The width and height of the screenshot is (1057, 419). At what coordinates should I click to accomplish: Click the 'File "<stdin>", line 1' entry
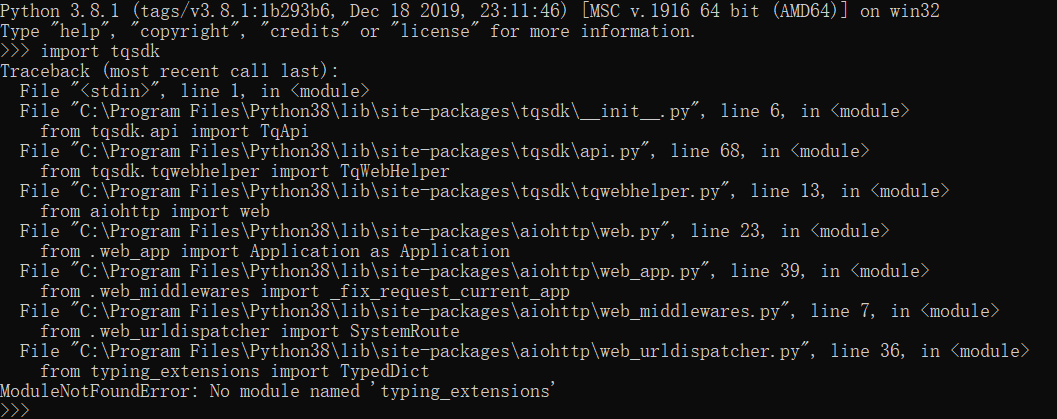click(195, 91)
